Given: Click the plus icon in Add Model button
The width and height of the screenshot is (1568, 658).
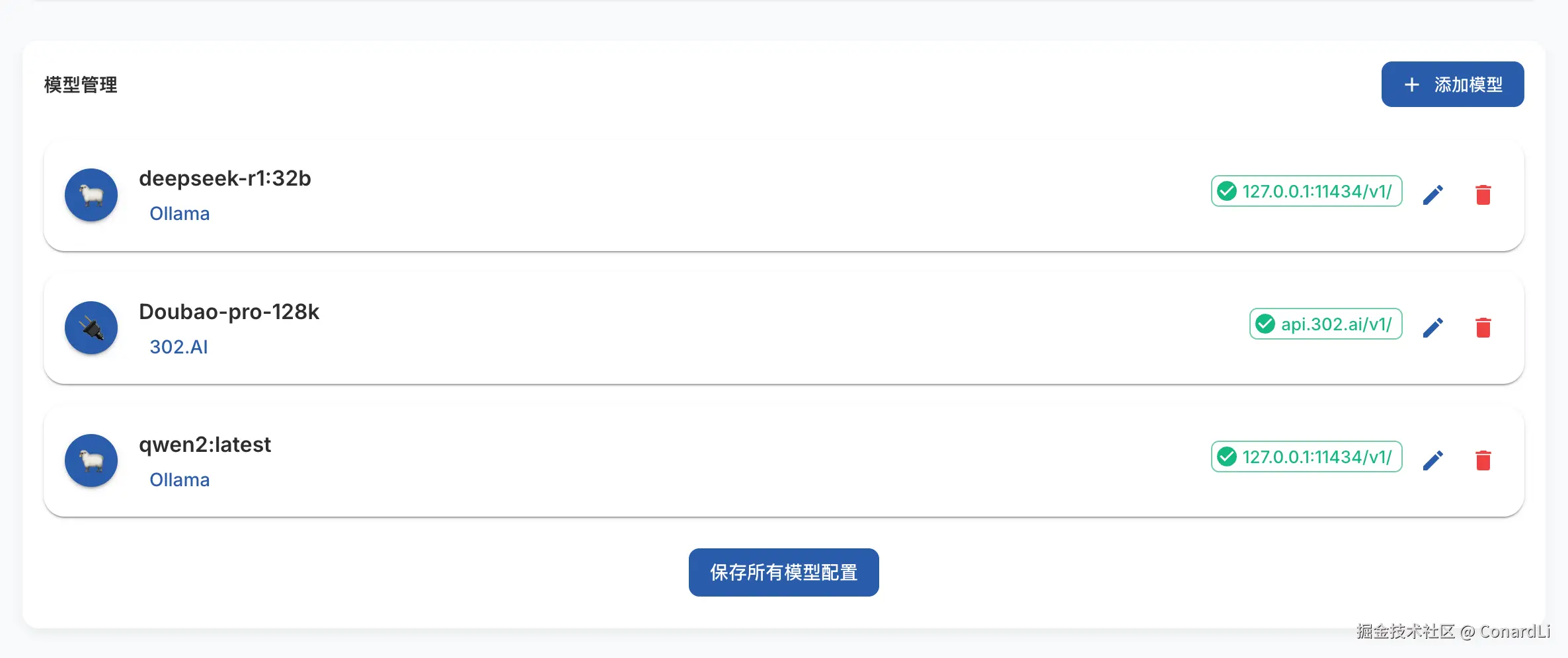Looking at the screenshot, I should [1411, 85].
